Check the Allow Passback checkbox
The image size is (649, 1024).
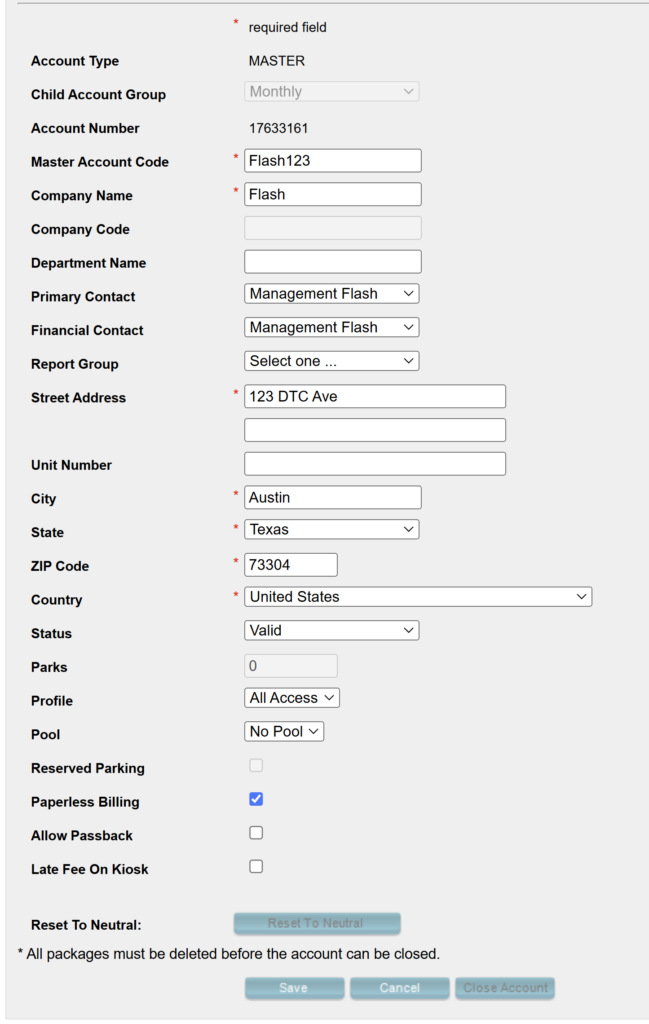(x=256, y=833)
